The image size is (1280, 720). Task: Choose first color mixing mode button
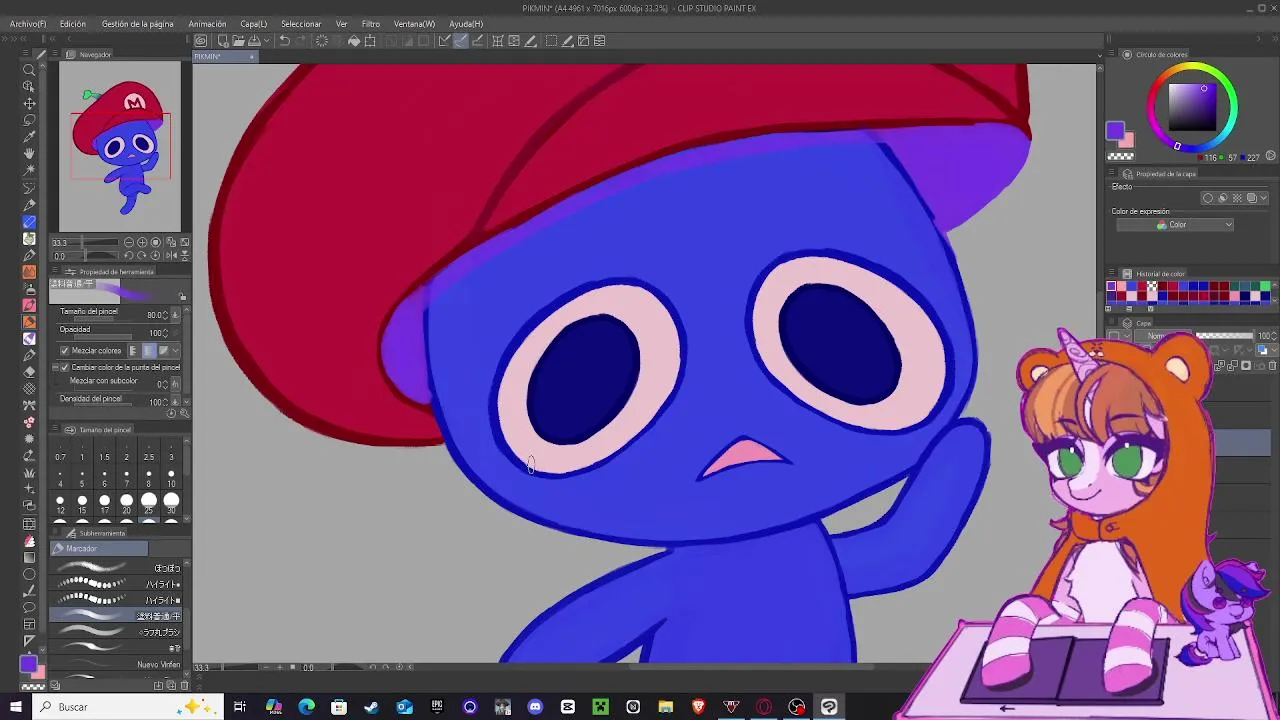coord(134,351)
